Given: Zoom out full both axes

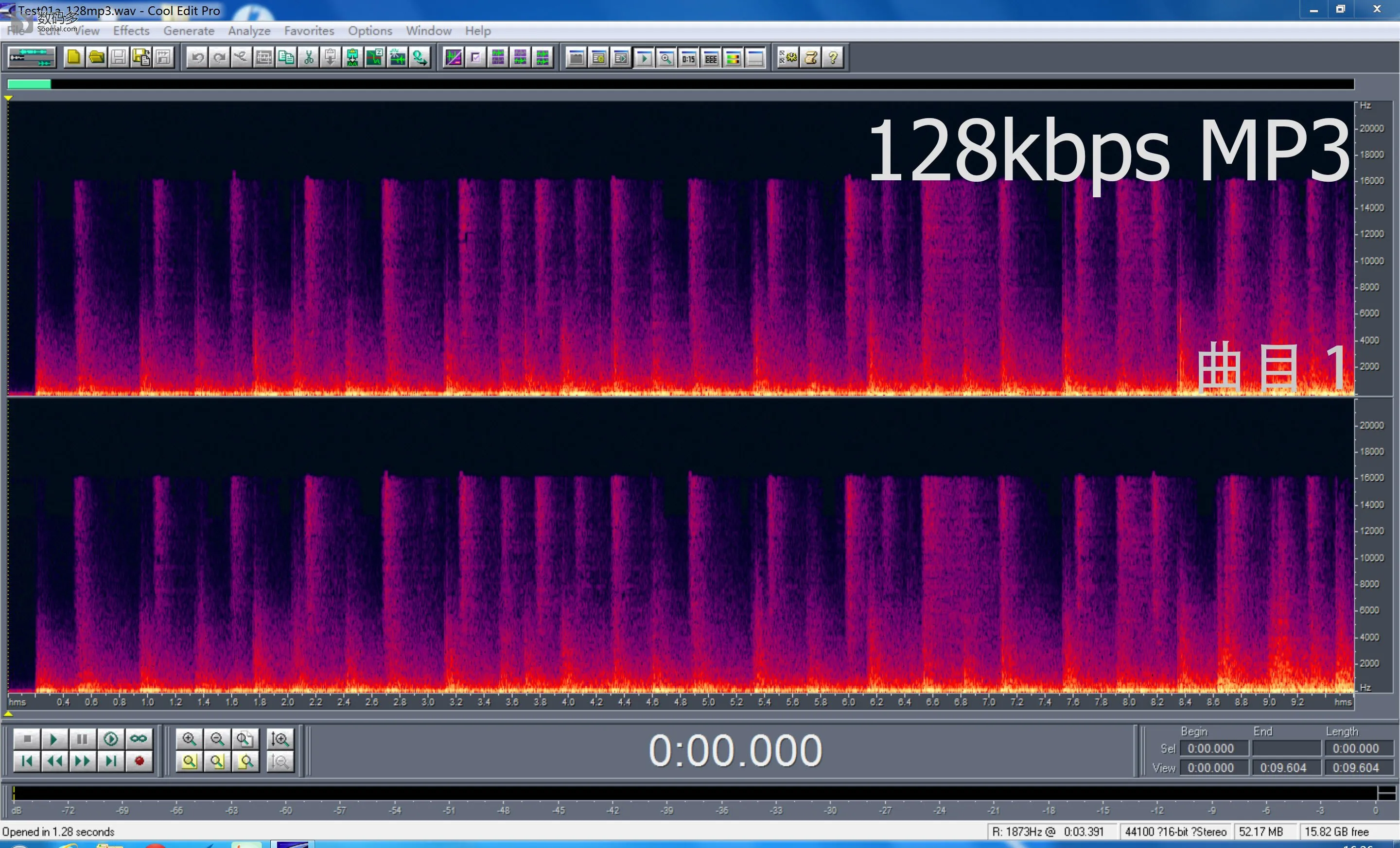Looking at the screenshot, I should 245,738.
